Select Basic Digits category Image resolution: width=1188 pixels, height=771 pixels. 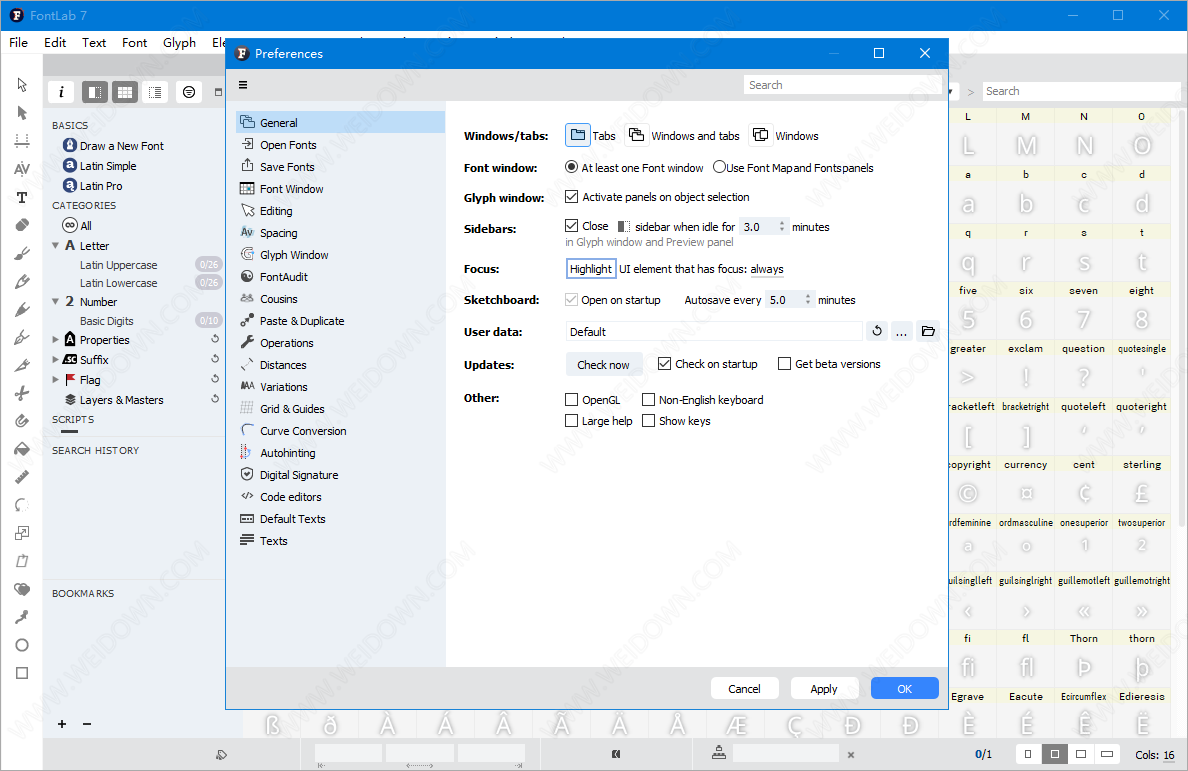click(107, 321)
